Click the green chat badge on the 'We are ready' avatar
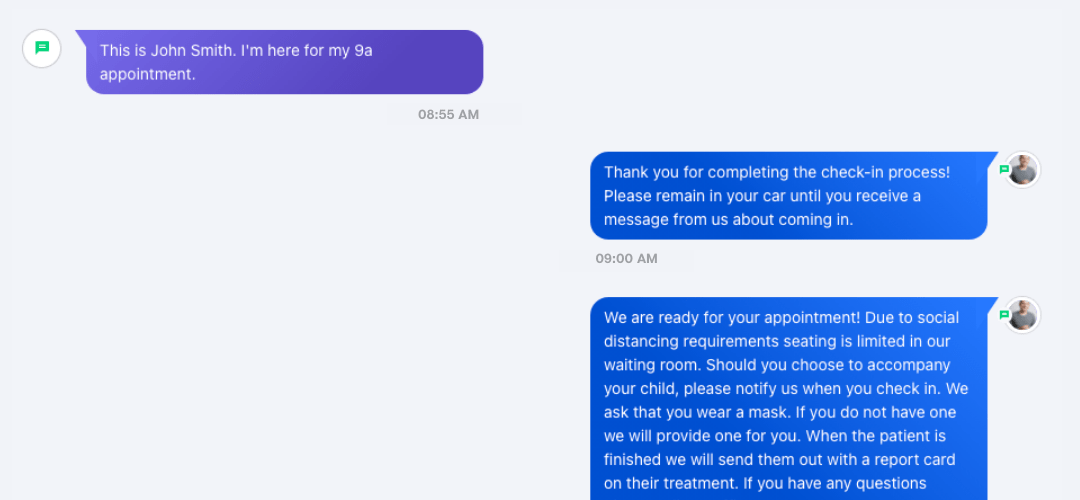 1004,315
